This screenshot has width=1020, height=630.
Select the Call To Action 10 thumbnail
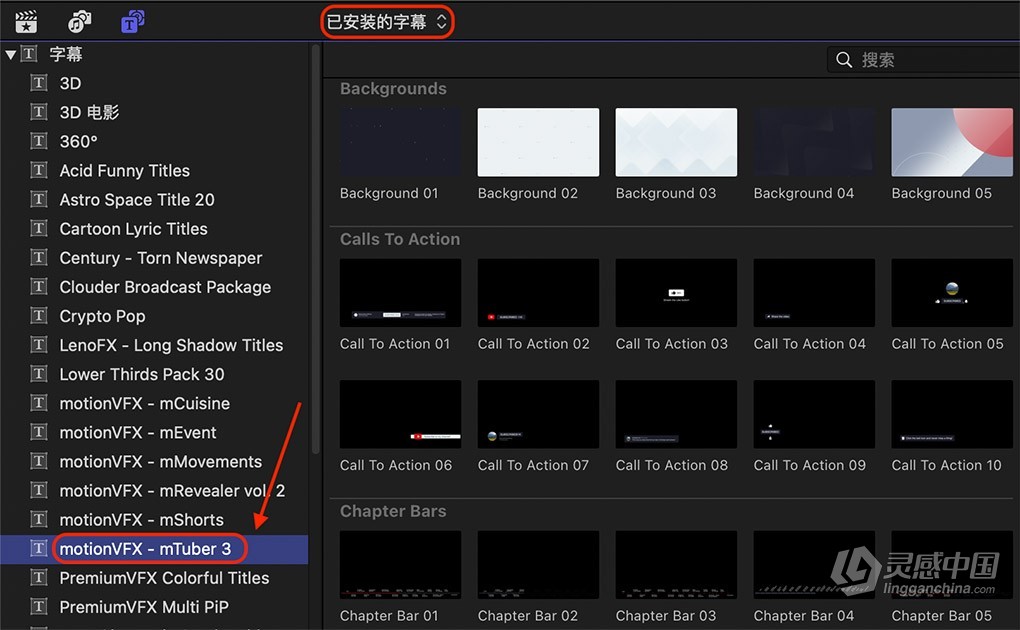click(x=952, y=415)
